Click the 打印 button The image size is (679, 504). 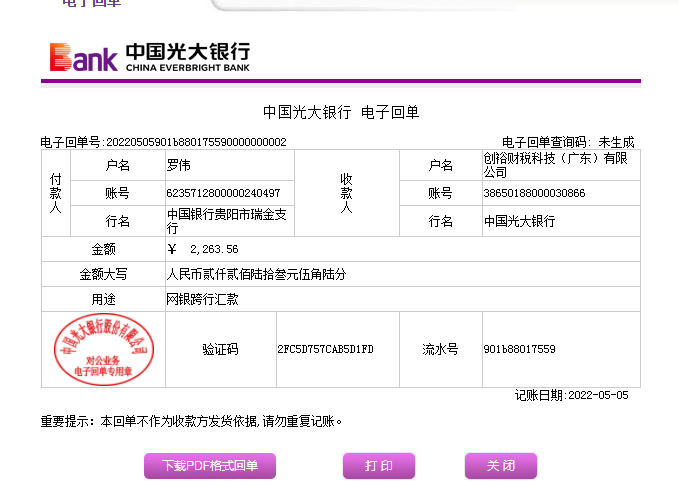point(378,465)
